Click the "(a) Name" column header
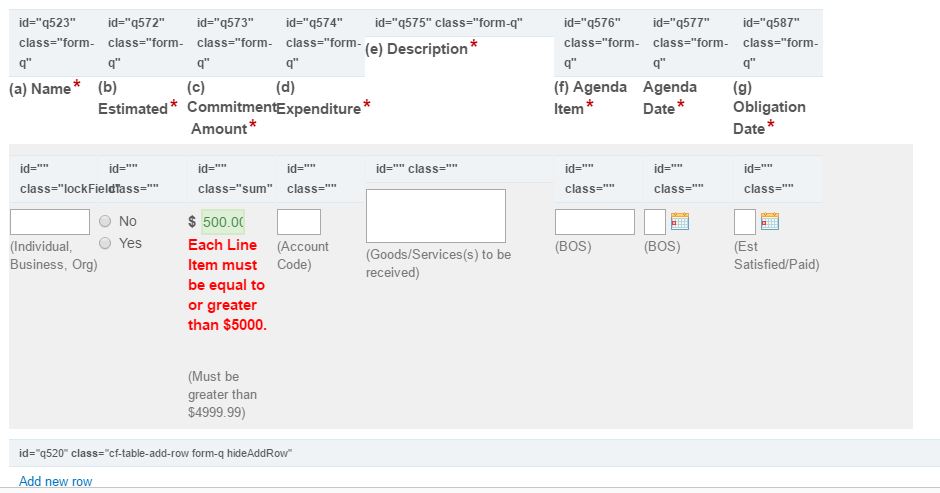Screen dimensions: 940x493 (45, 88)
